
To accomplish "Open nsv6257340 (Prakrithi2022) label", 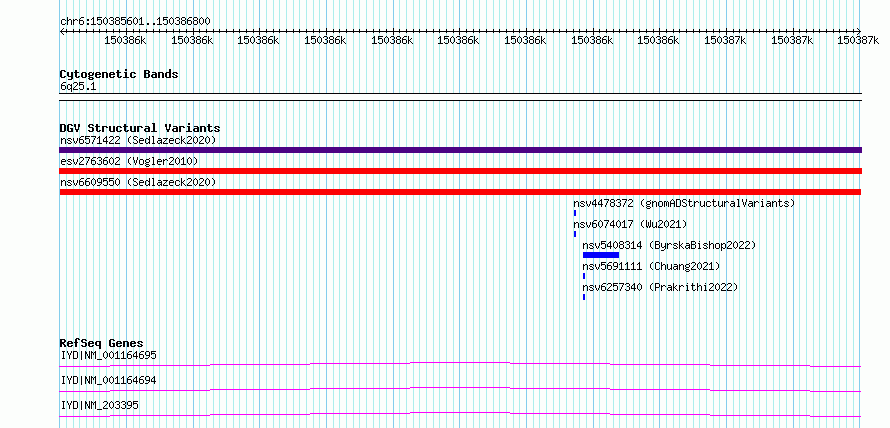I will [660, 287].
